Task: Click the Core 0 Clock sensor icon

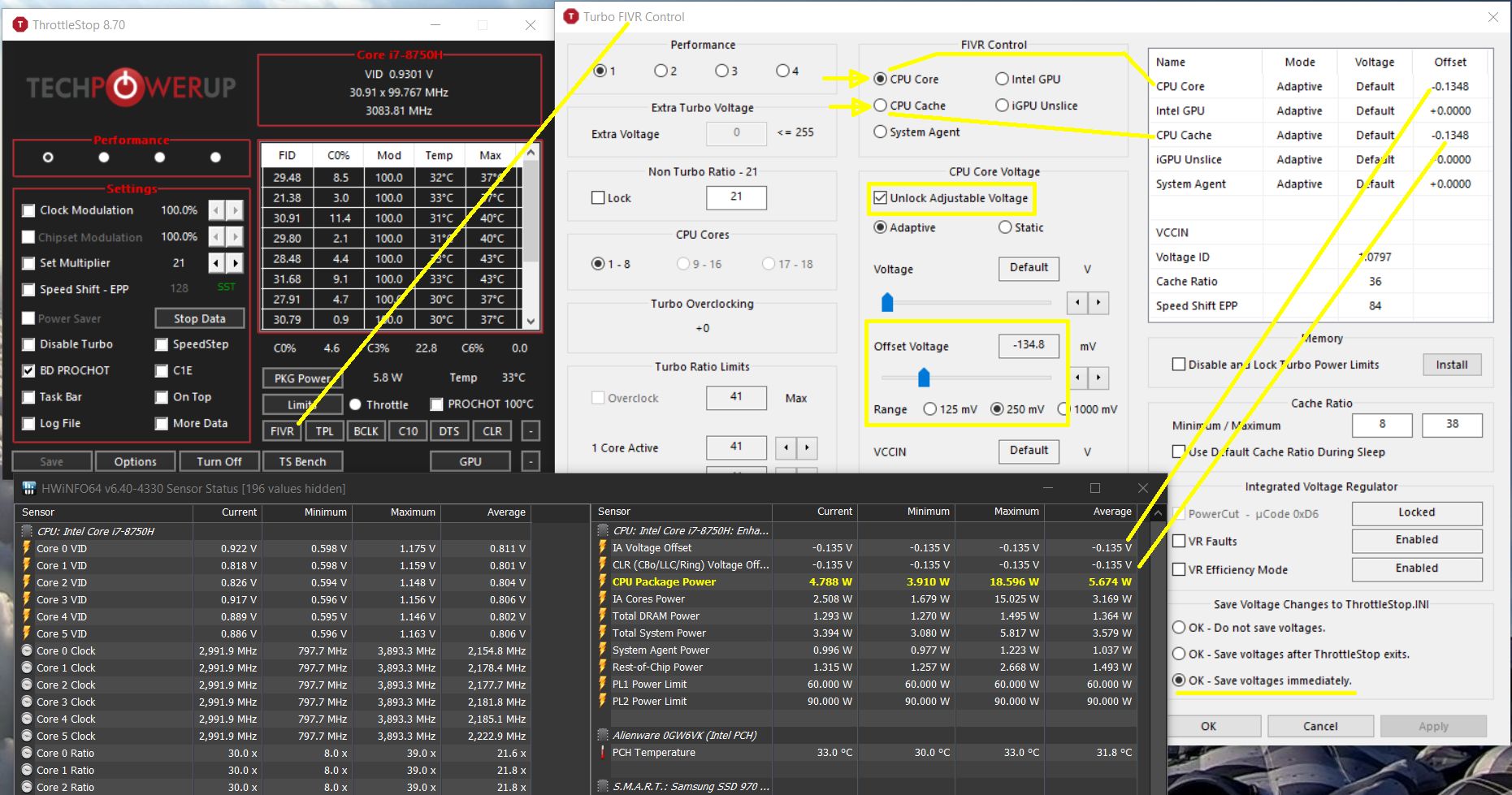Action: click(x=28, y=651)
